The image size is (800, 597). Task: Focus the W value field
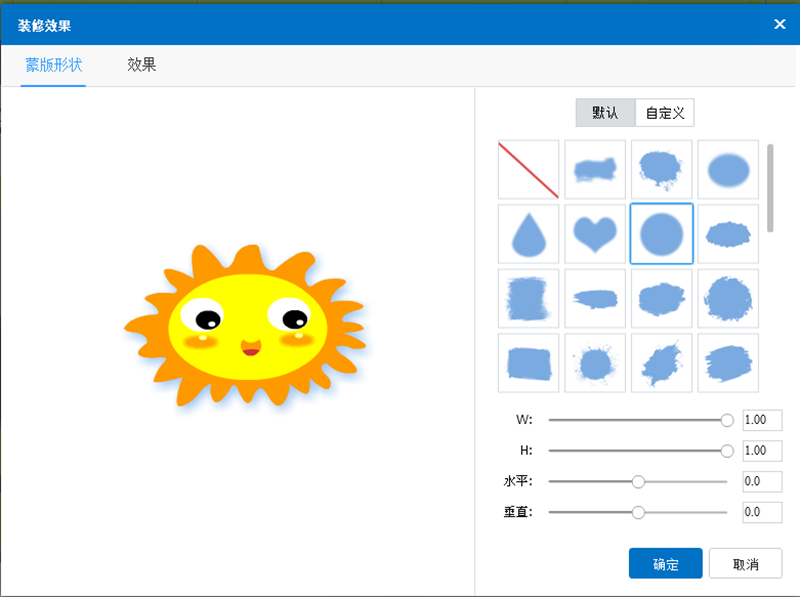762,420
